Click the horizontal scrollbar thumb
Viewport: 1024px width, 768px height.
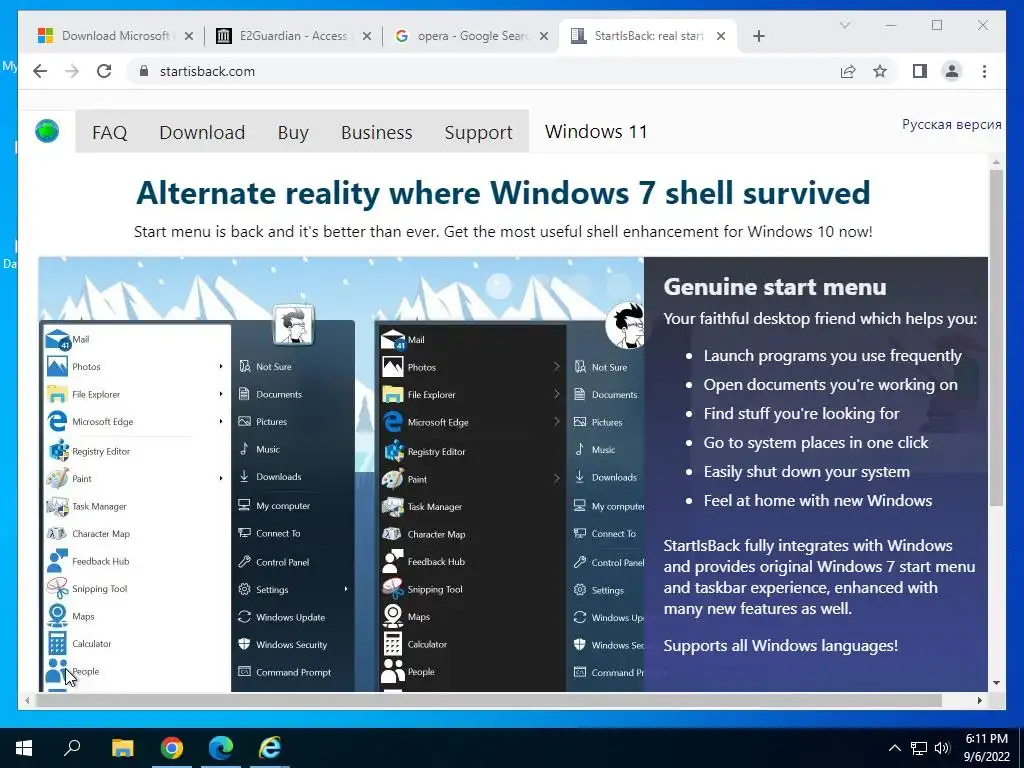[489, 700]
